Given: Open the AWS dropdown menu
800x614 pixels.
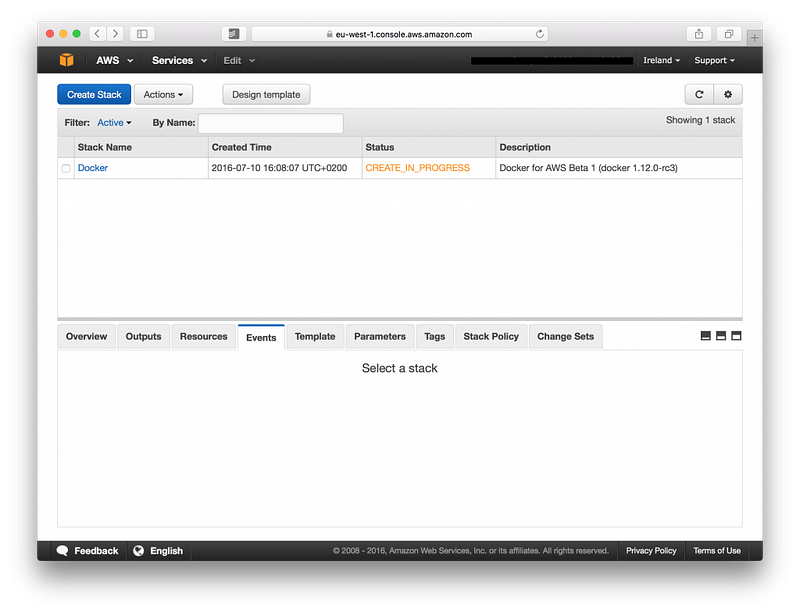Looking at the screenshot, I should pyautogui.click(x=115, y=60).
